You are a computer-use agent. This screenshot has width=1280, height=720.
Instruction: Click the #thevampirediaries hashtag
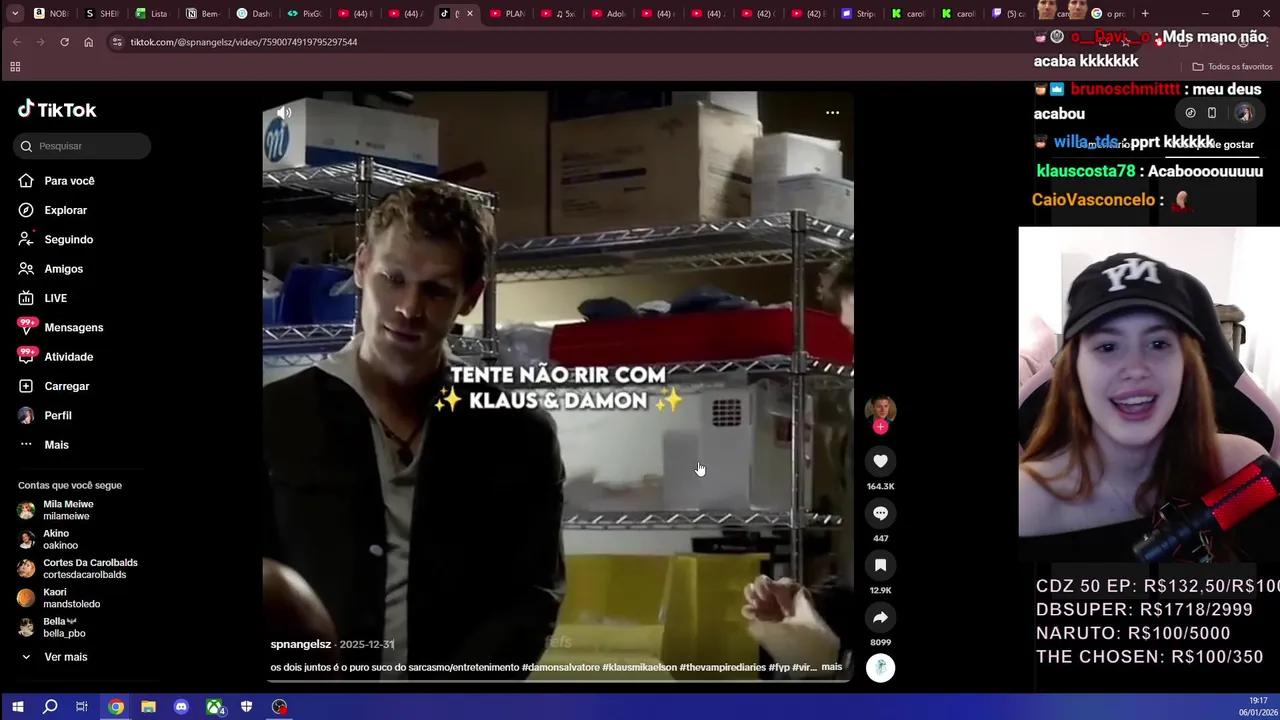723,667
